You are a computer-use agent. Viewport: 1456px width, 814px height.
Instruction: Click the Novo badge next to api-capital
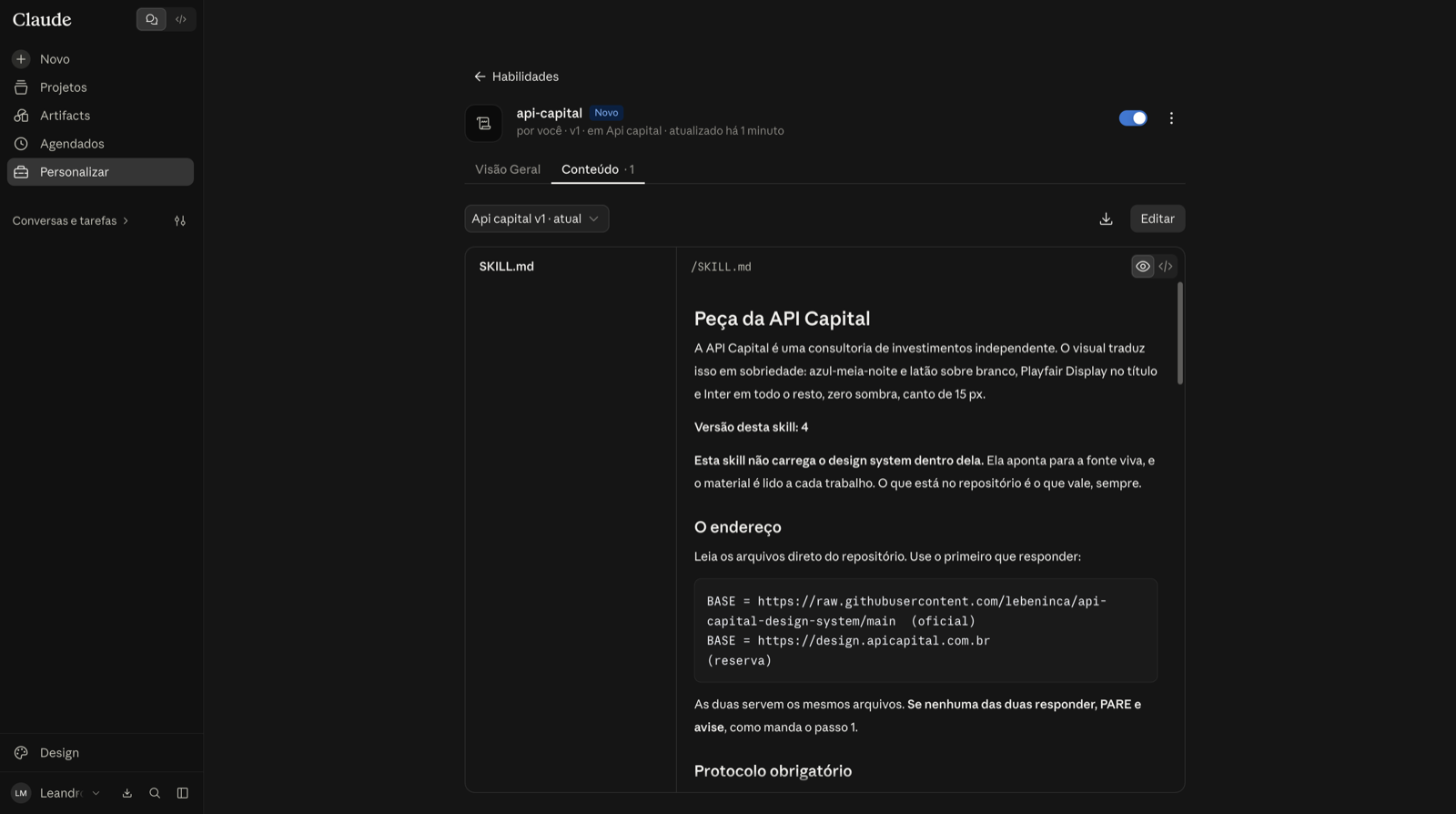coord(606,113)
